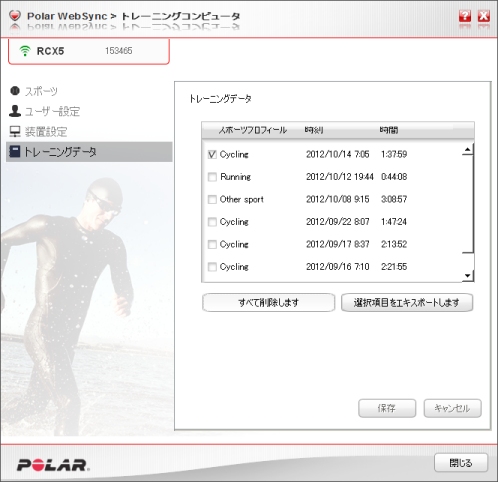The height and width of the screenshot is (482, 498).
Task: Click the training data book icon
Action: click(15, 152)
